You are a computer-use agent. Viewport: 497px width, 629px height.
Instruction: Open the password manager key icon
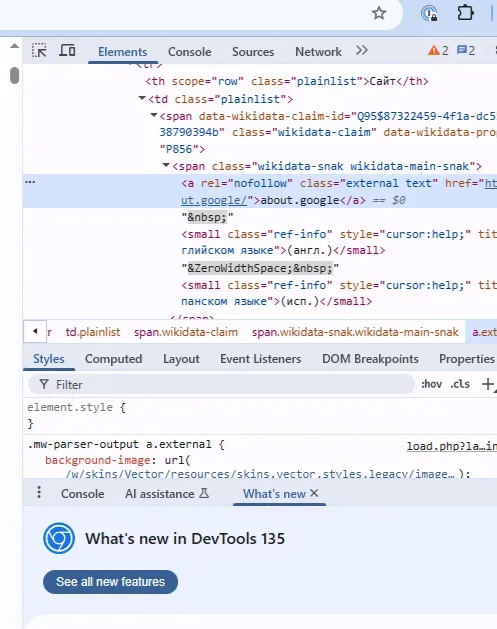[x=429, y=13]
